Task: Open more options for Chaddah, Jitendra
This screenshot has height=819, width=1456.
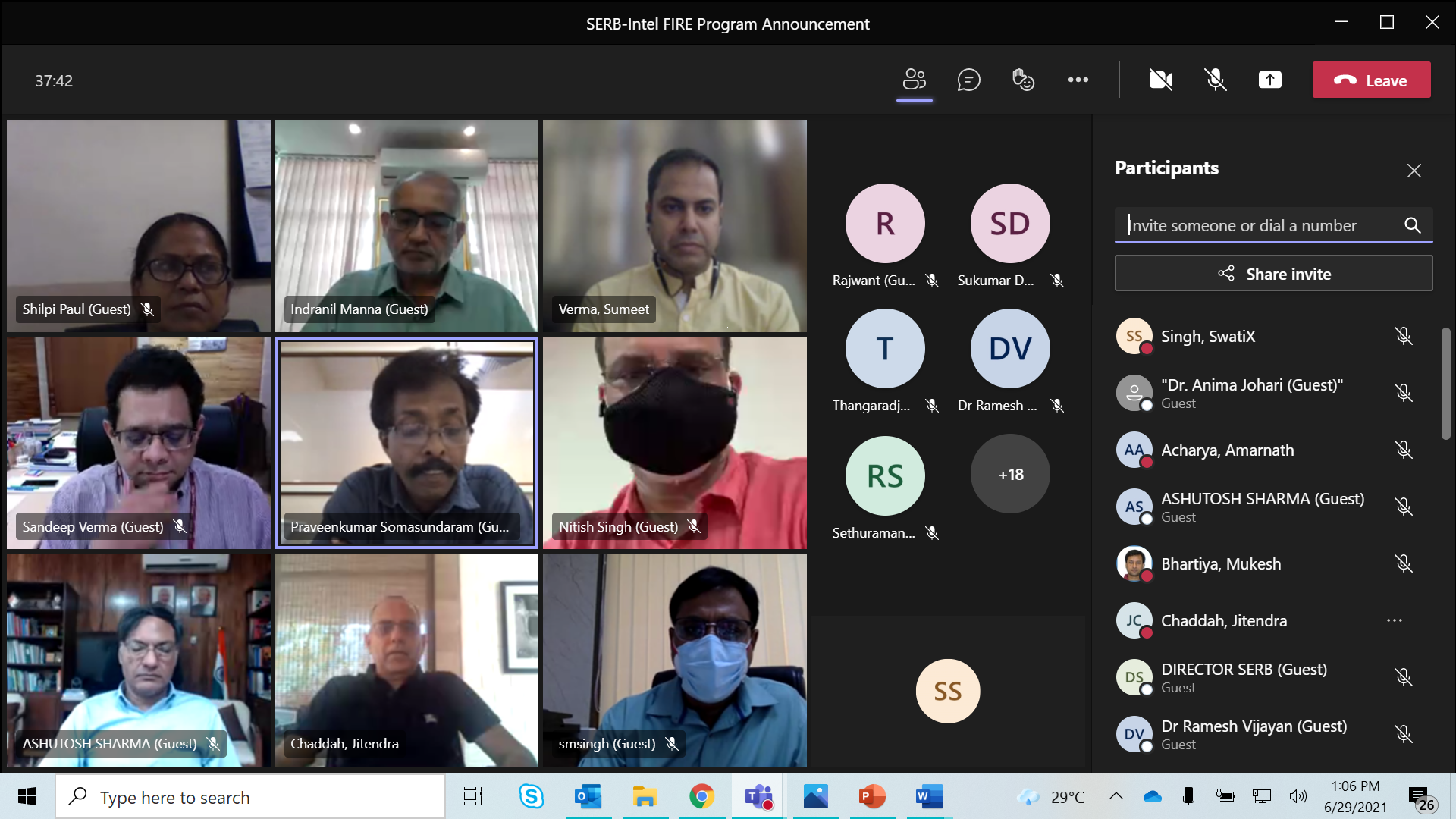Action: tap(1394, 620)
